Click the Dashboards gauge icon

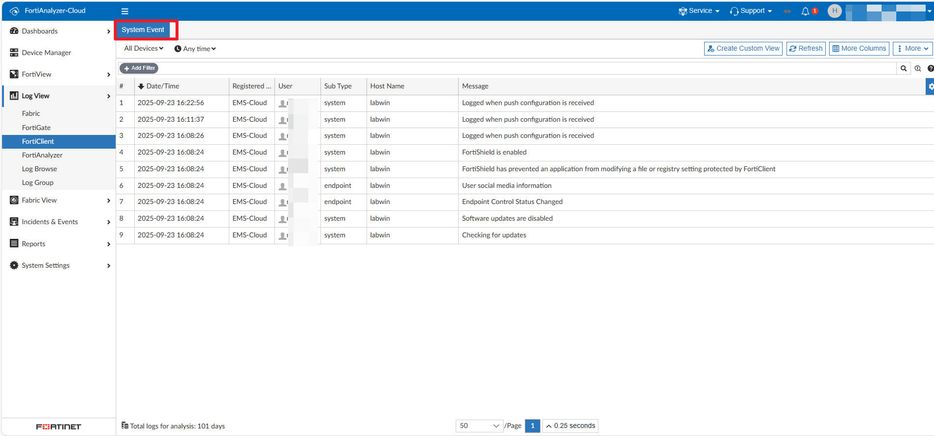[14, 31]
